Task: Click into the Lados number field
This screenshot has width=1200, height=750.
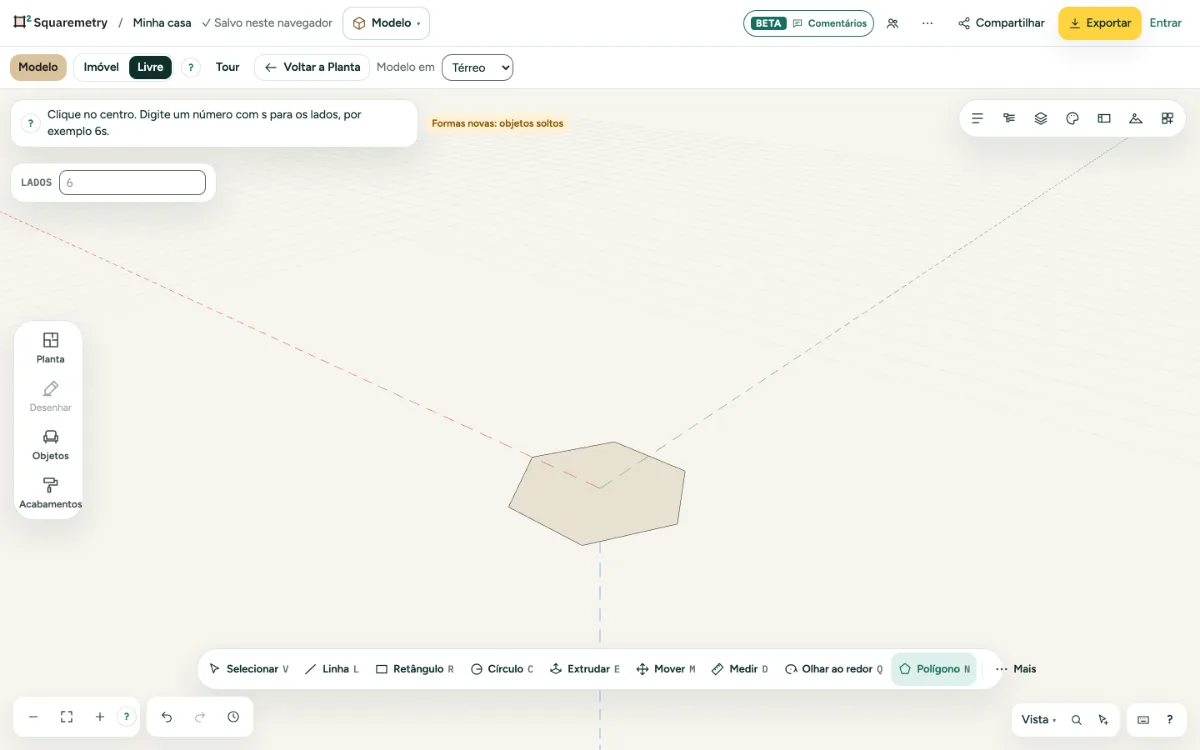Action: click(x=132, y=182)
